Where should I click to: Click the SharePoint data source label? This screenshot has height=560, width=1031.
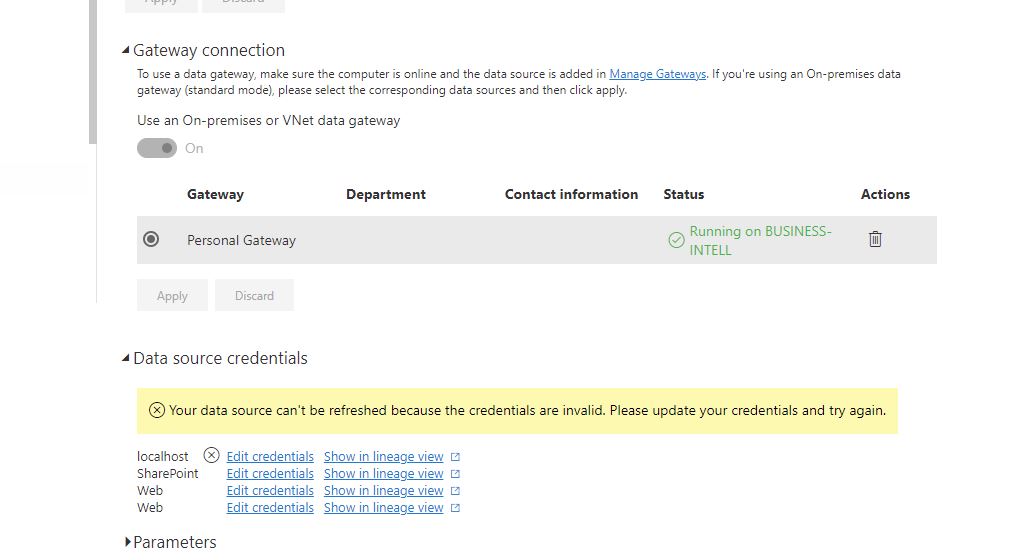[x=168, y=474]
